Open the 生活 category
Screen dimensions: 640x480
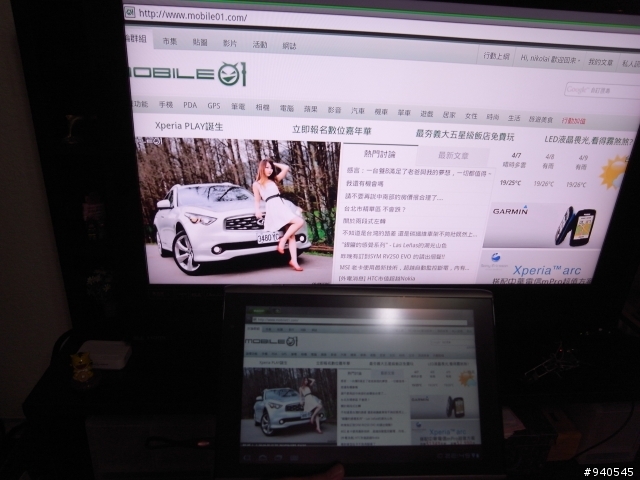click(514, 118)
